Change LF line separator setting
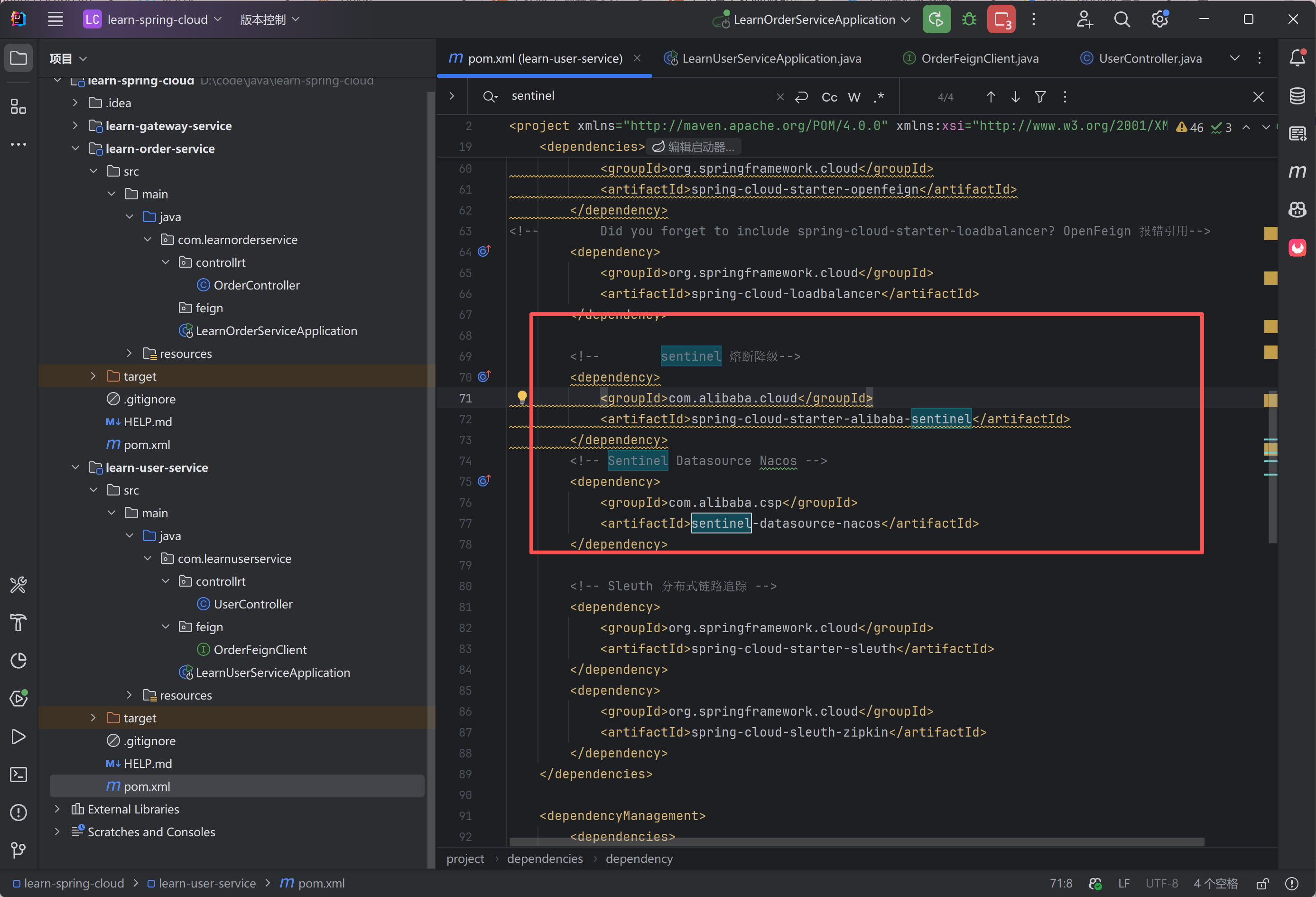Viewport: 1316px width, 897px height. [x=1123, y=883]
